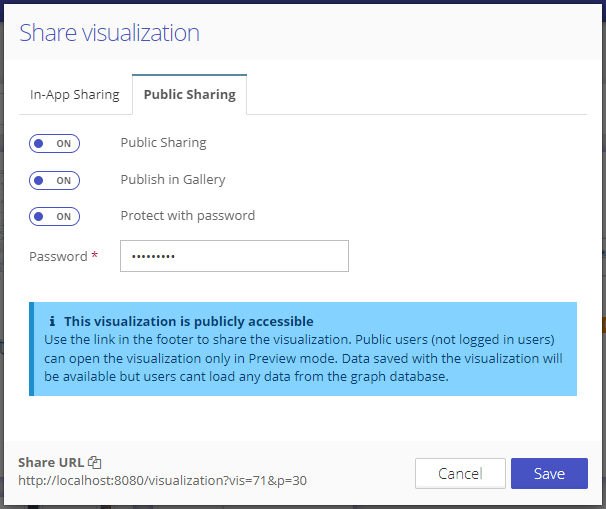
Task: Click the info icon in the blue banner
Action: click(x=52, y=322)
